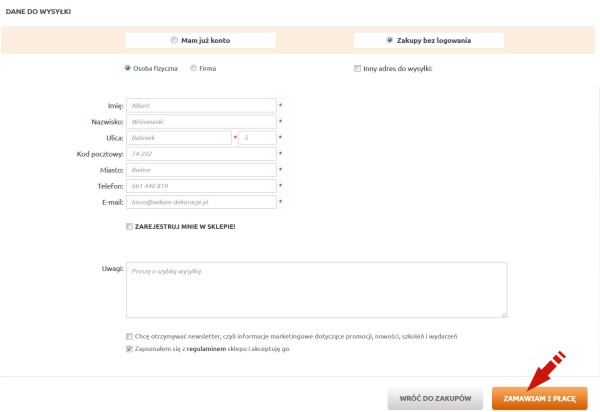Enable "Inny adres do wysyłki" checkbox

click(357, 69)
